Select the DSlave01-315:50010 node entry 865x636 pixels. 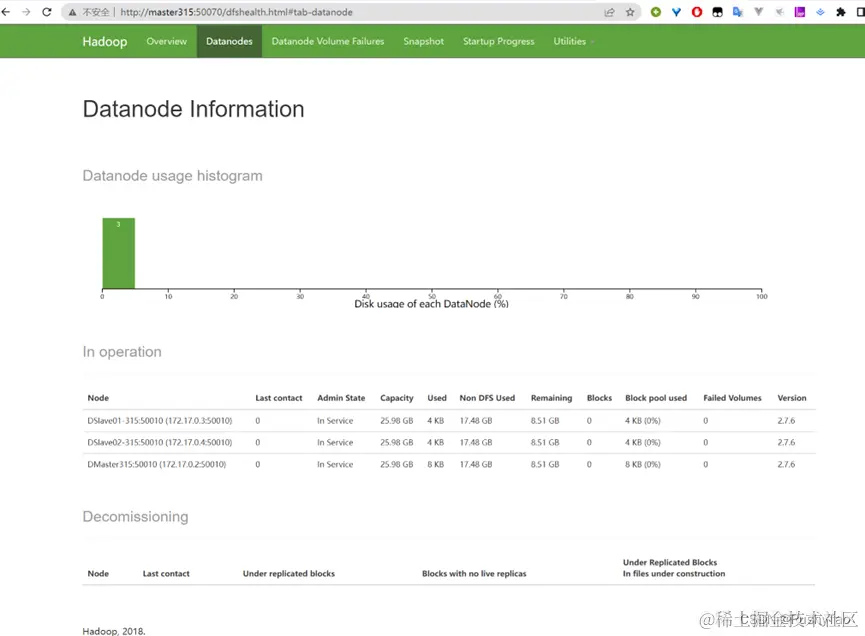159,420
